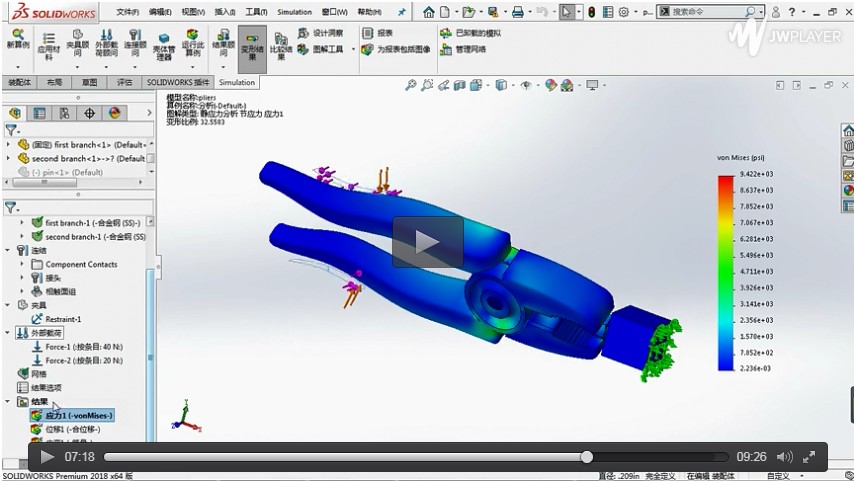The image size is (854, 481).
Task: Switch to the SOLIDWORKS 插件 tab
Action: pos(178,83)
